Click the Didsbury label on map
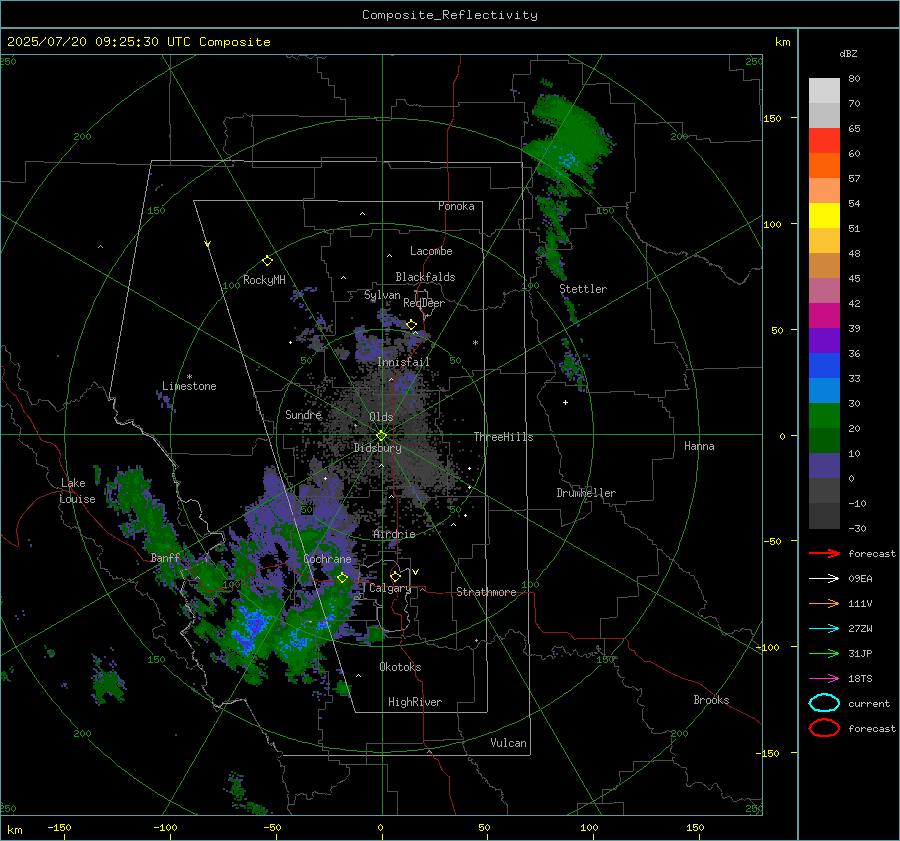Screen dimensions: 900x841 point(378,448)
